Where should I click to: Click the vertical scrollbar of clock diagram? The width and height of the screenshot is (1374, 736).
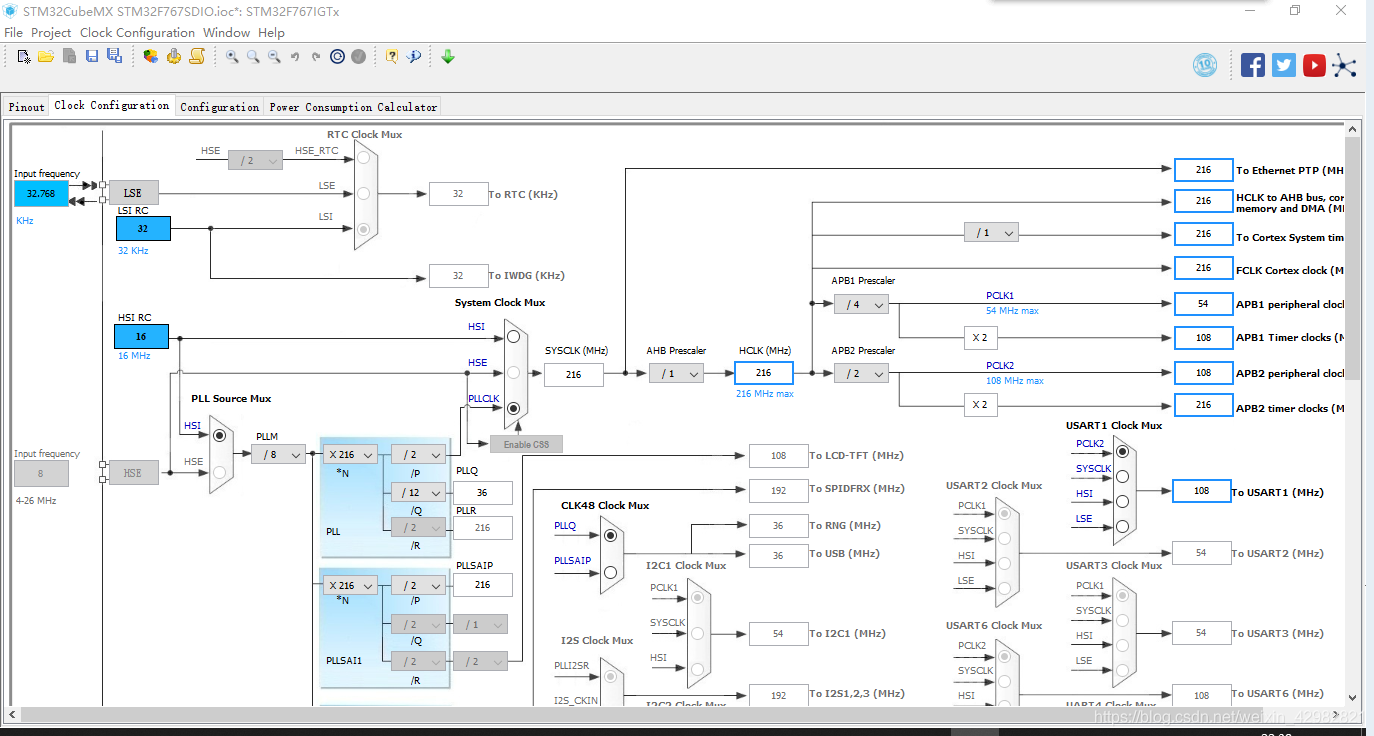tap(1352, 413)
